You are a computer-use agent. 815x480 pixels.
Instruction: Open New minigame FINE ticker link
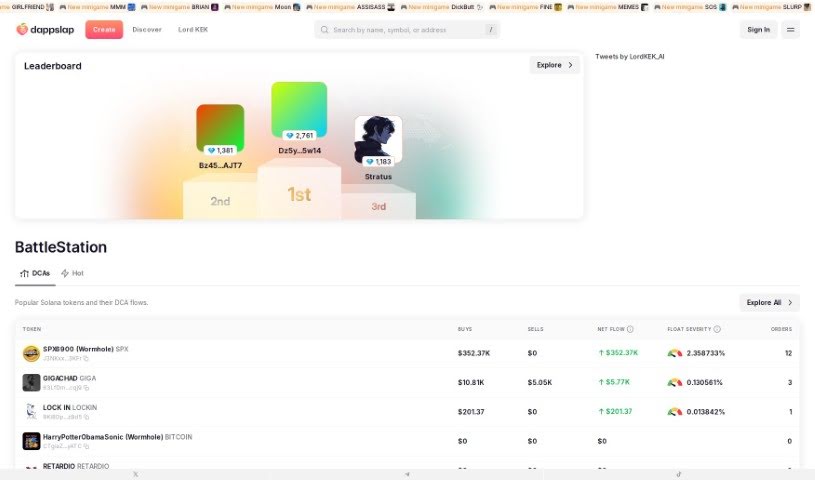point(525,7)
